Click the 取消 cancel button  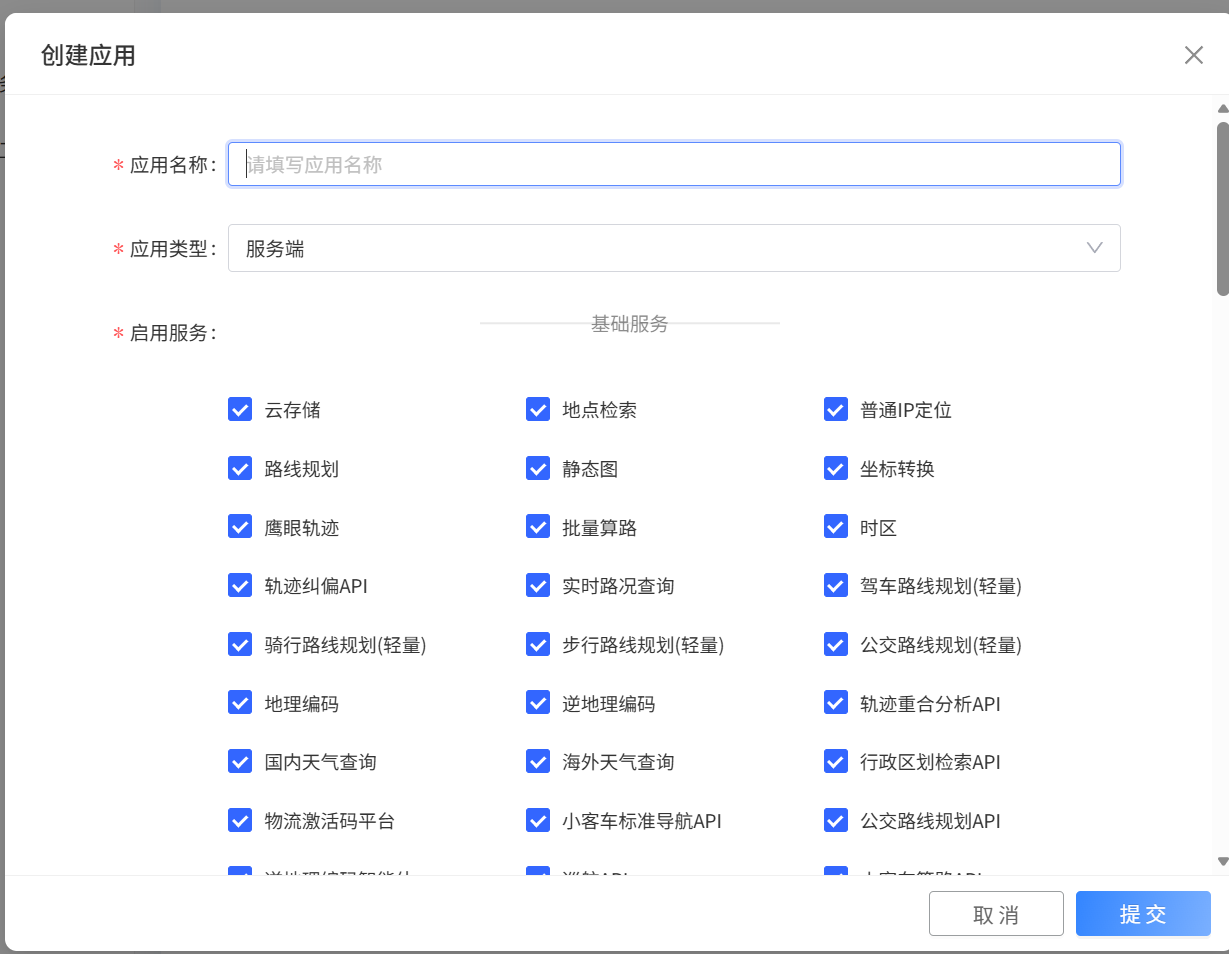pyautogui.click(x=996, y=913)
